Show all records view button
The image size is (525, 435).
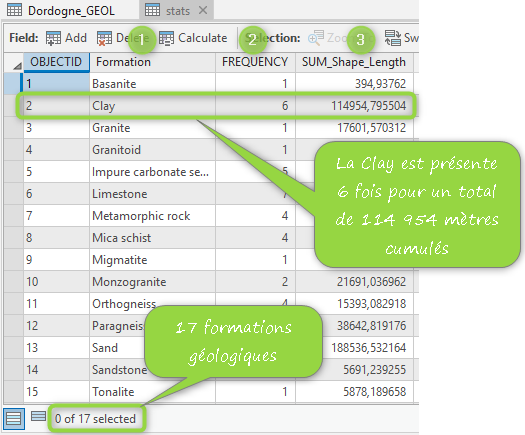coord(14,419)
